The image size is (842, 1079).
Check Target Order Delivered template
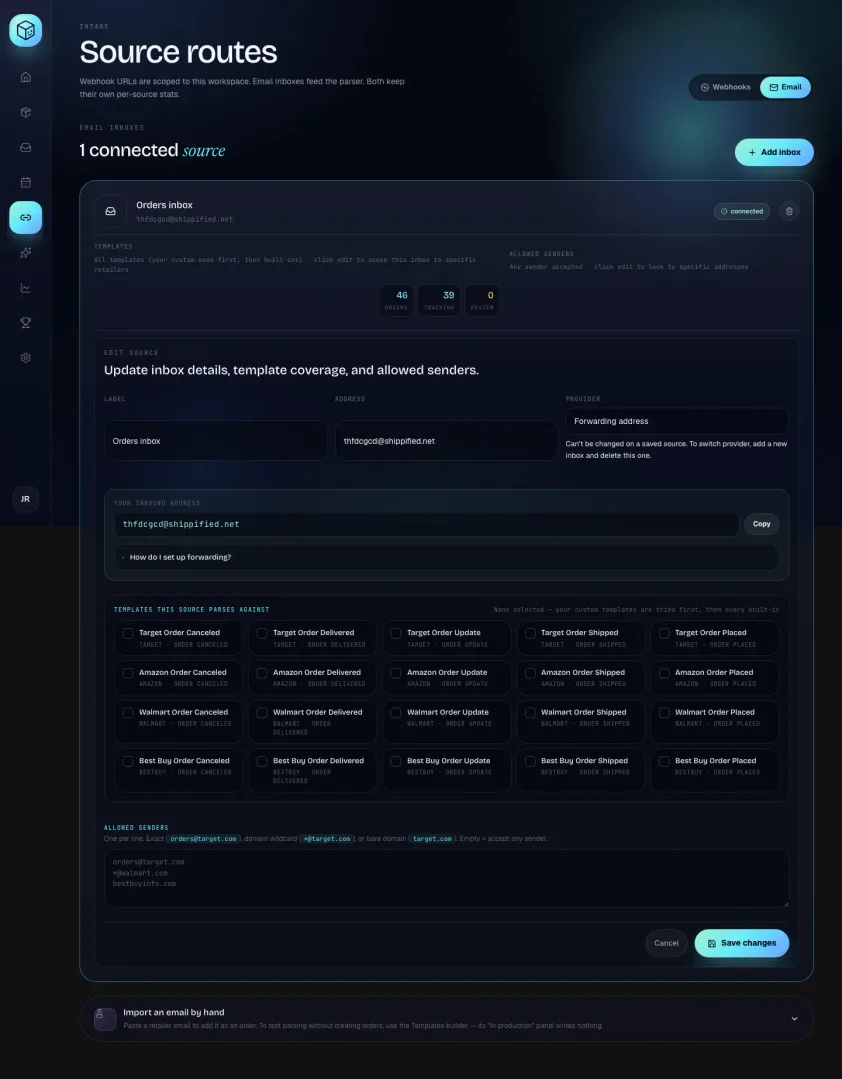pos(262,633)
